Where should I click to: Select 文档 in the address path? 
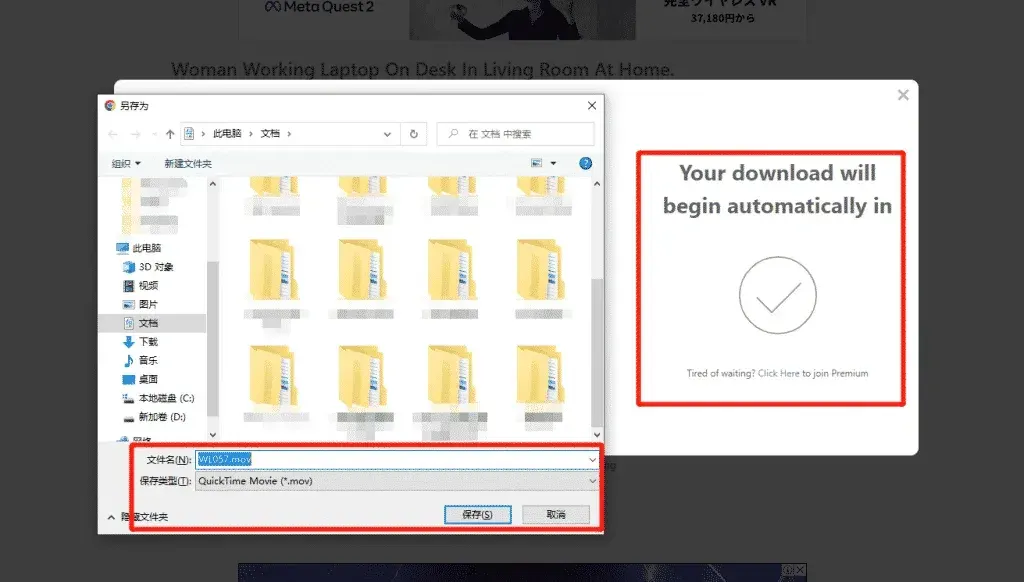click(x=270, y=133)
